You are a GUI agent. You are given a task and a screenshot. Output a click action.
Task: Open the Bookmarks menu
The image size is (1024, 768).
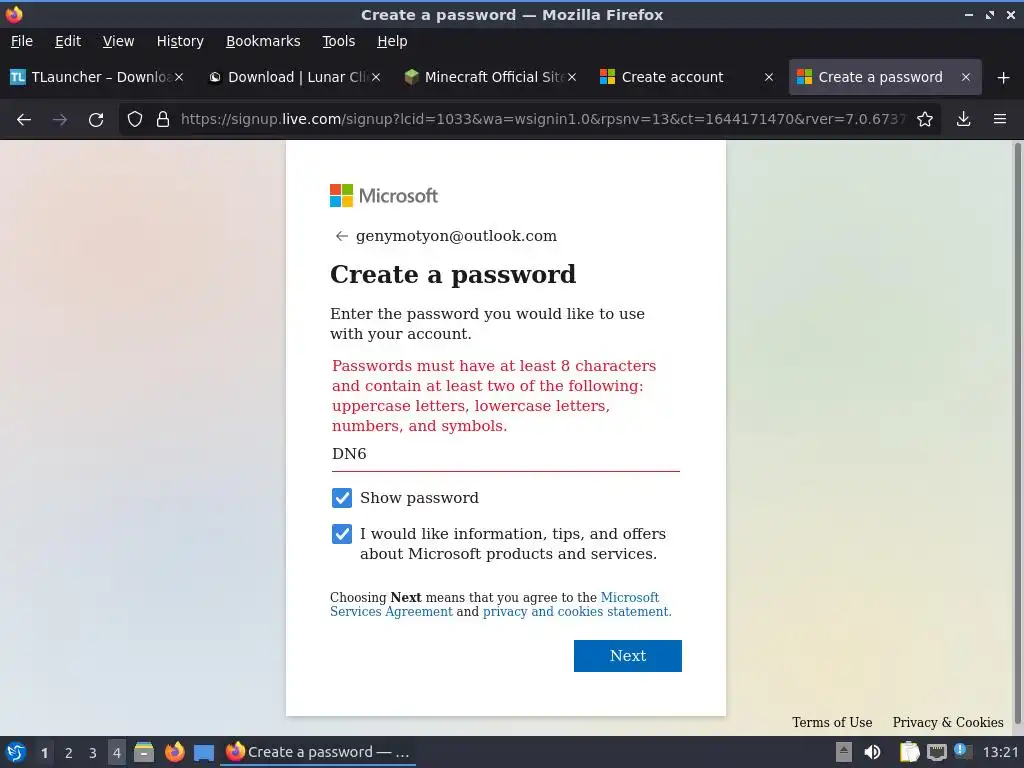(x=263, y=41)
